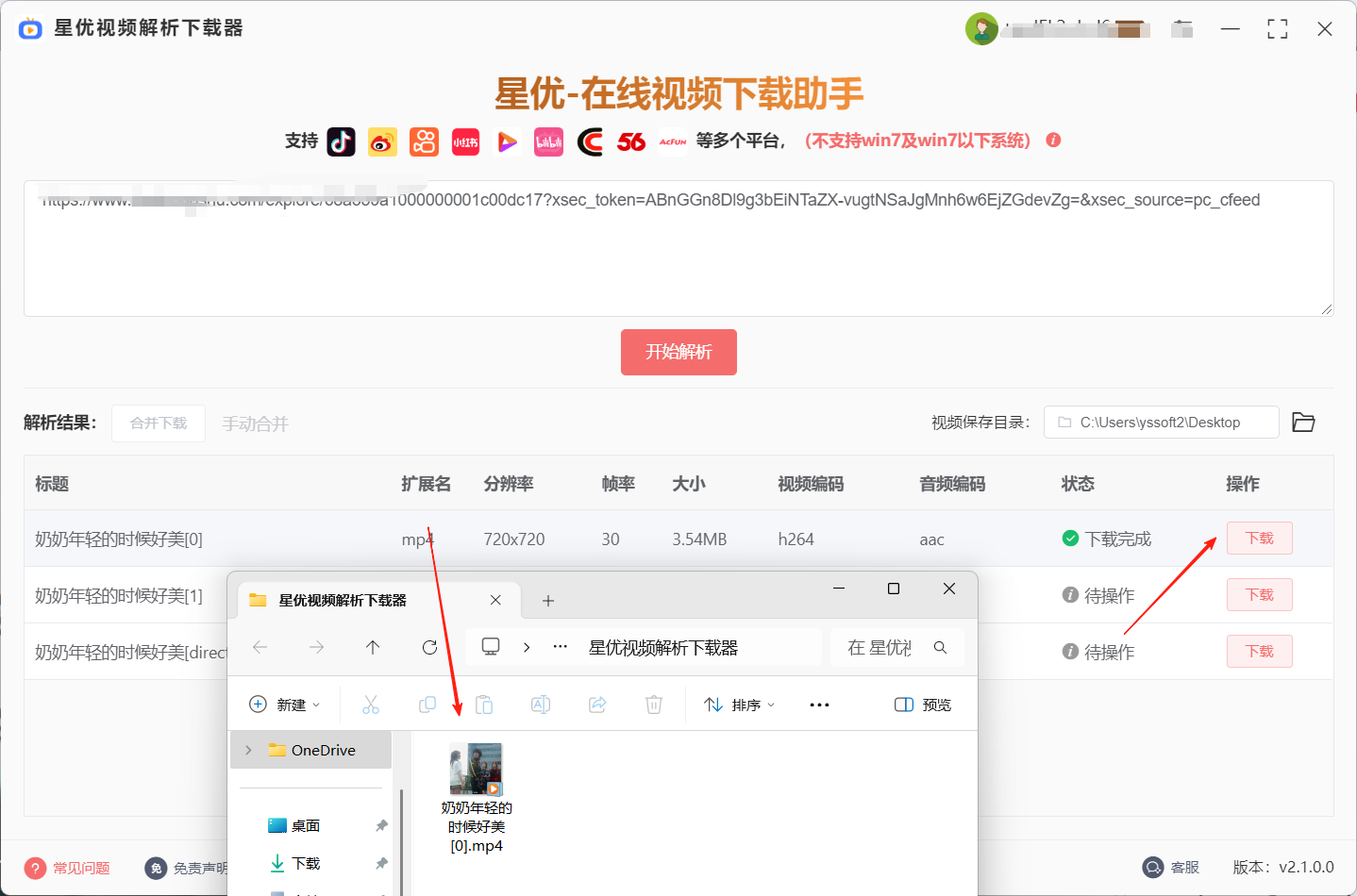Click the version v2.1.0.0 text
The height and width of the screenshot is (896, 1357).
(x=1283, y=867)
